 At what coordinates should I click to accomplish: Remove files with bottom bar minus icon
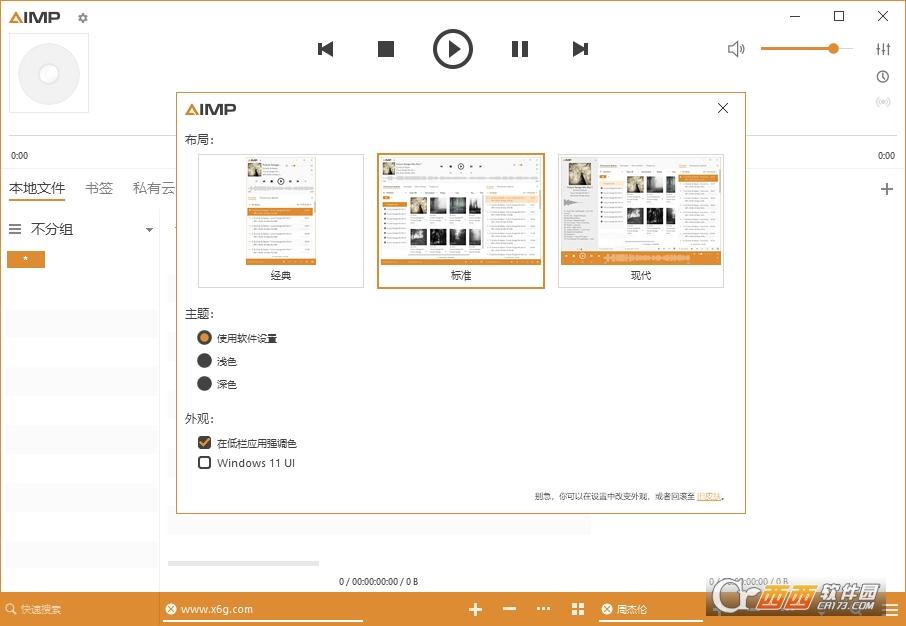coord(509,609)
